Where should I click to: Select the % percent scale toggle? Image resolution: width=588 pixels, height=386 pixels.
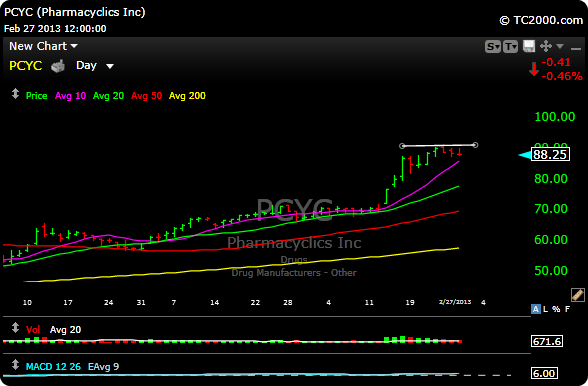point(556,309)
